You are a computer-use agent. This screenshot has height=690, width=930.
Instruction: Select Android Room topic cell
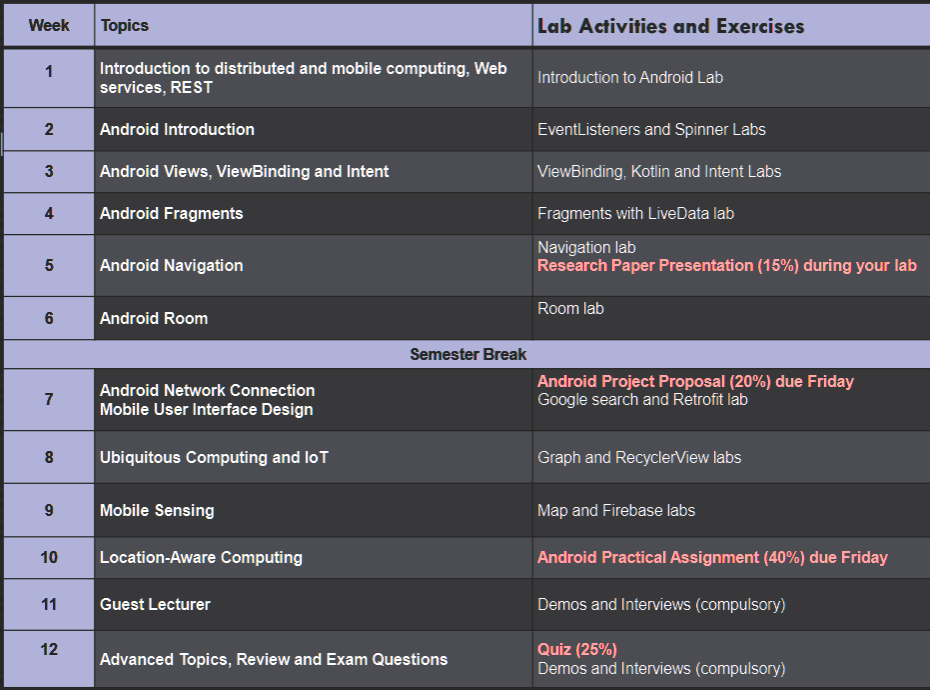pos(313,318)
